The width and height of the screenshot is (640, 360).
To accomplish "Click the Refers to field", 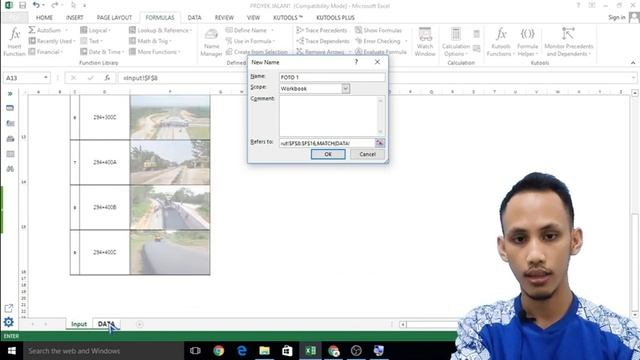I will (327, 143).
